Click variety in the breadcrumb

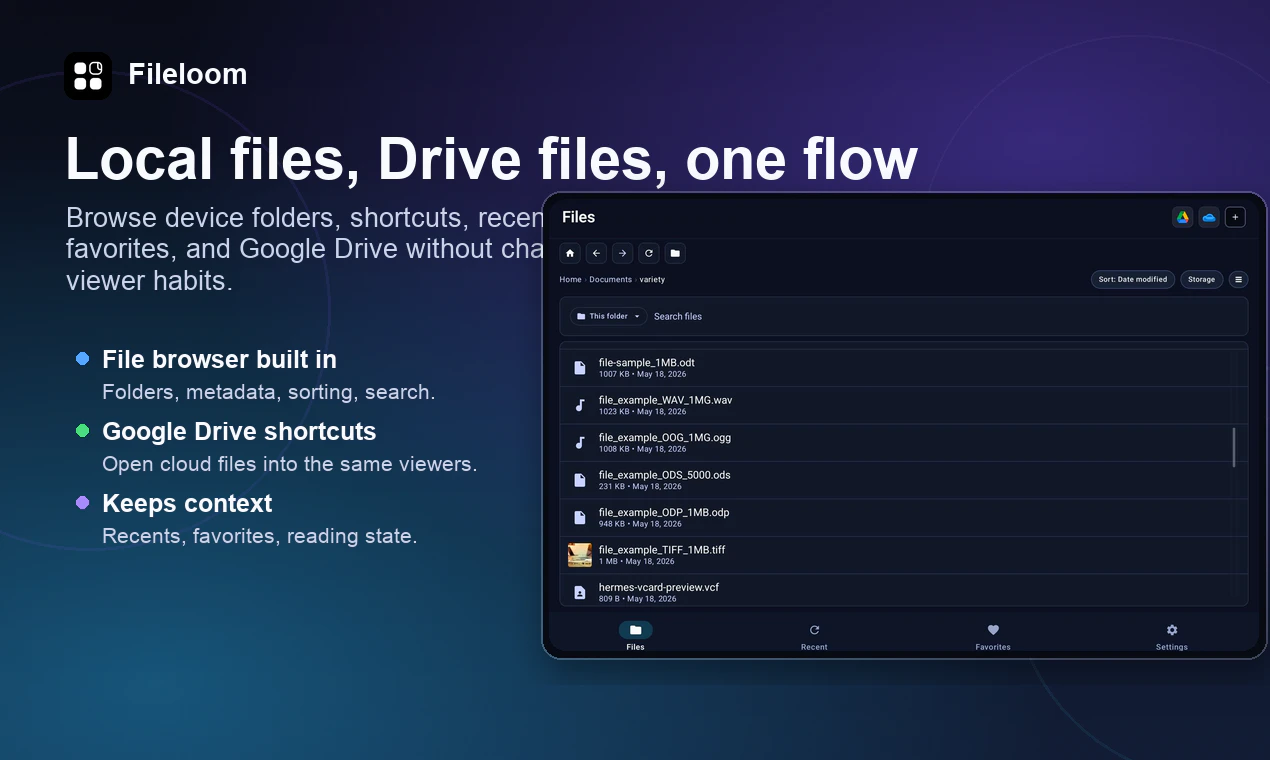(x=652, y=280)
